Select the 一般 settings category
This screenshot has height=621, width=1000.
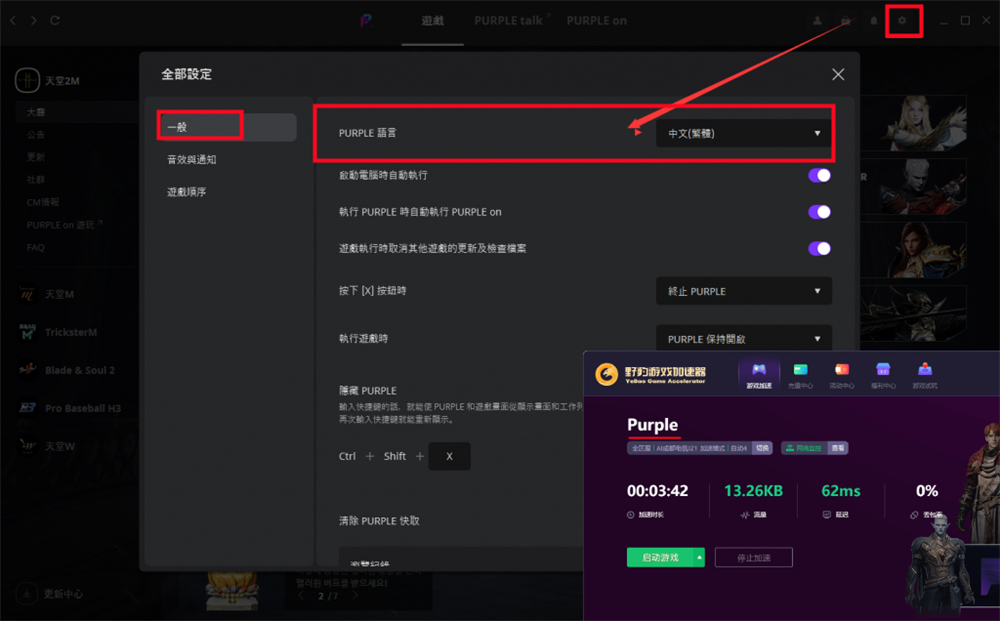pos(226,127)
